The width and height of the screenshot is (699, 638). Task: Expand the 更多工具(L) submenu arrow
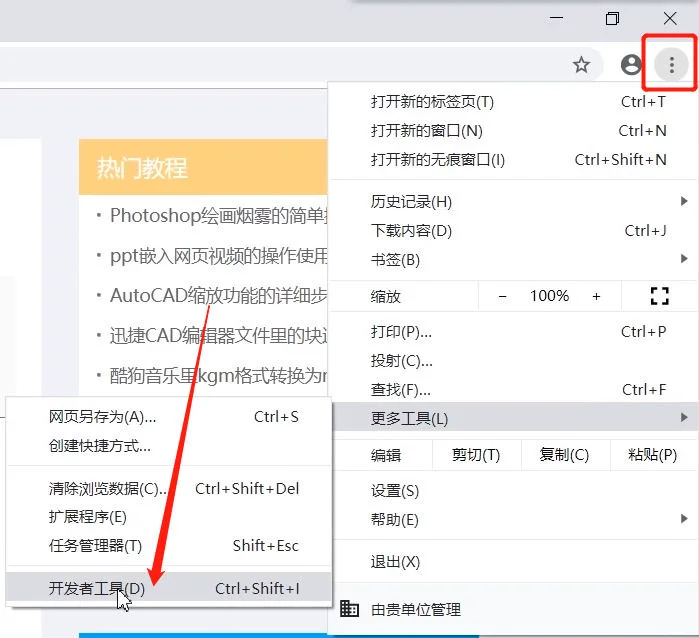point(684,417)
